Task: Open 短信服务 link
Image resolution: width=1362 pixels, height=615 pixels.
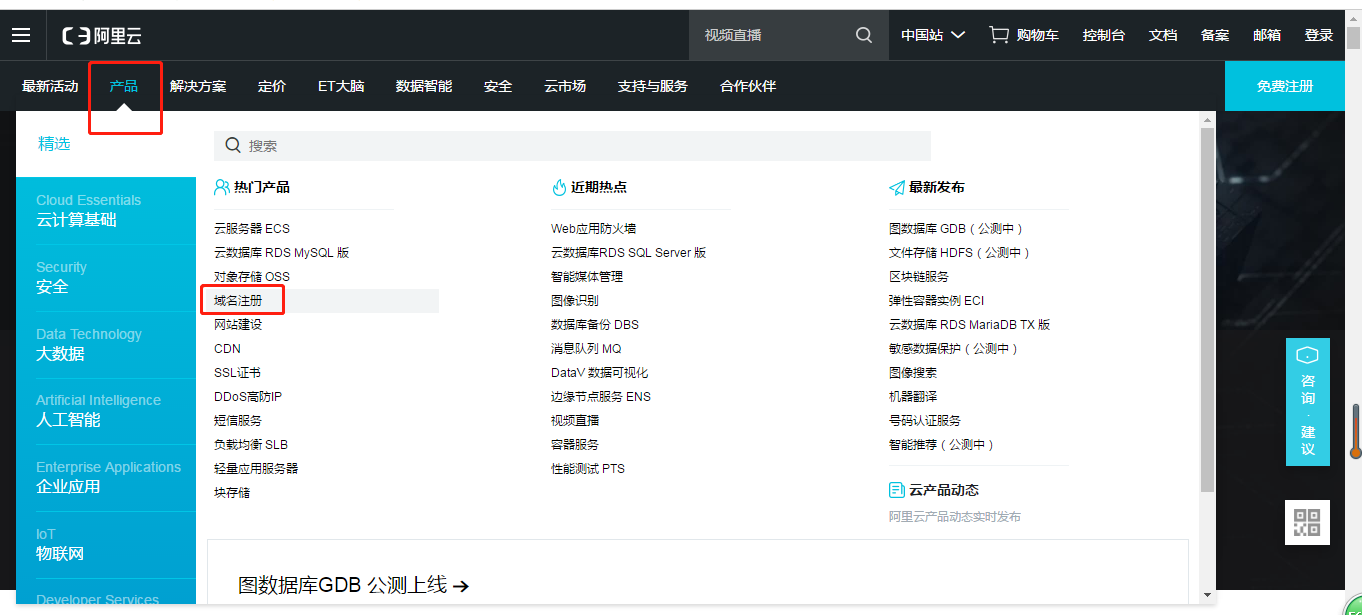Action: tap(238, 420)
